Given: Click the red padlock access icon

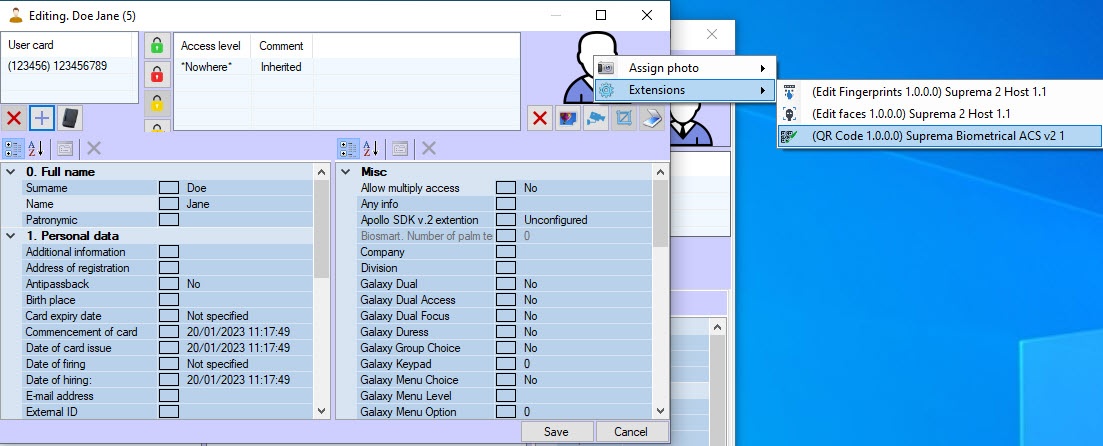Looking at the screenshot, I should (x=158, y=75).
